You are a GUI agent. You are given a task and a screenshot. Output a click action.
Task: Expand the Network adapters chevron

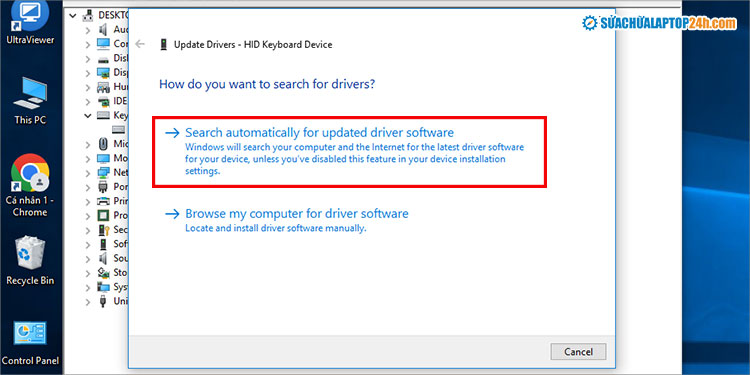click(88, 173)
